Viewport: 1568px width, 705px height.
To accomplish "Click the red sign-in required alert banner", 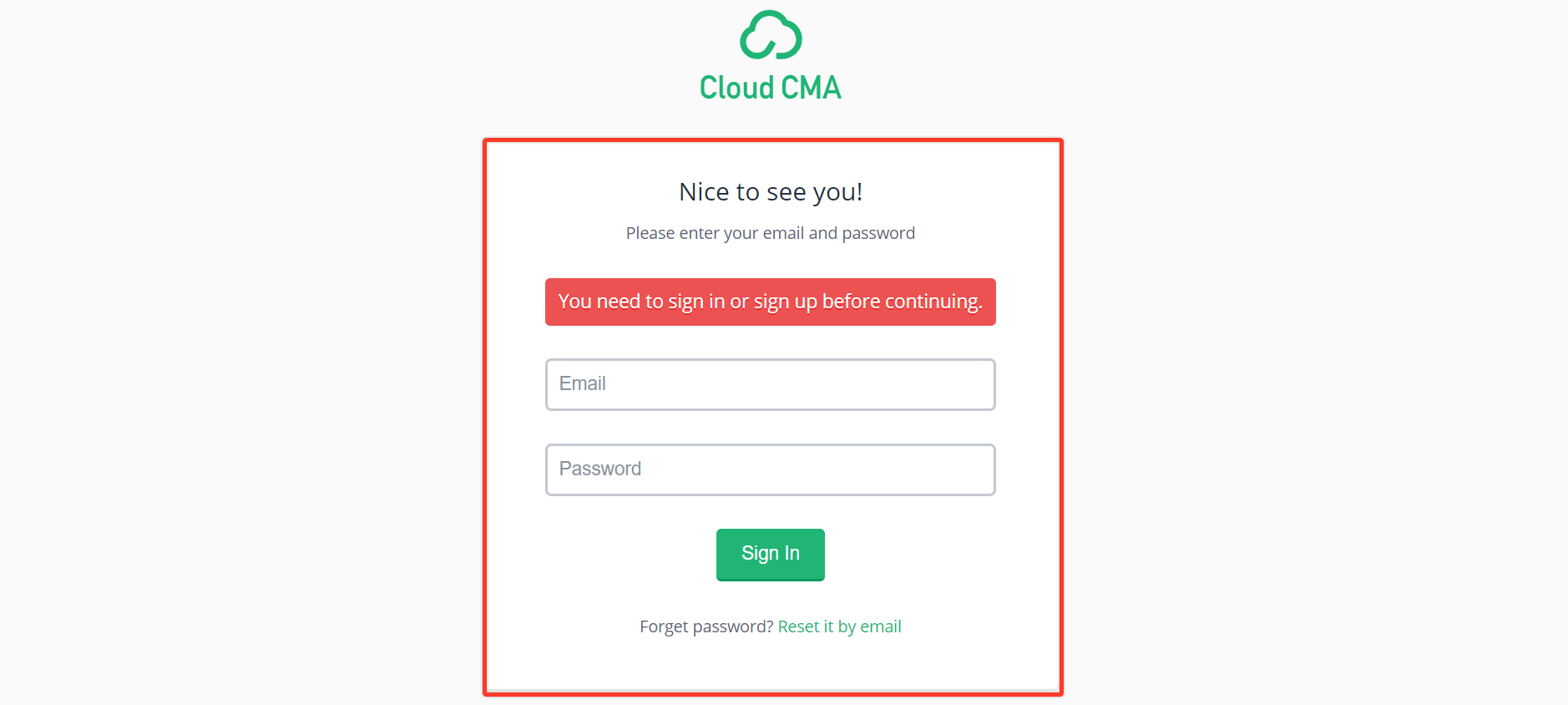I will point(770,302).
